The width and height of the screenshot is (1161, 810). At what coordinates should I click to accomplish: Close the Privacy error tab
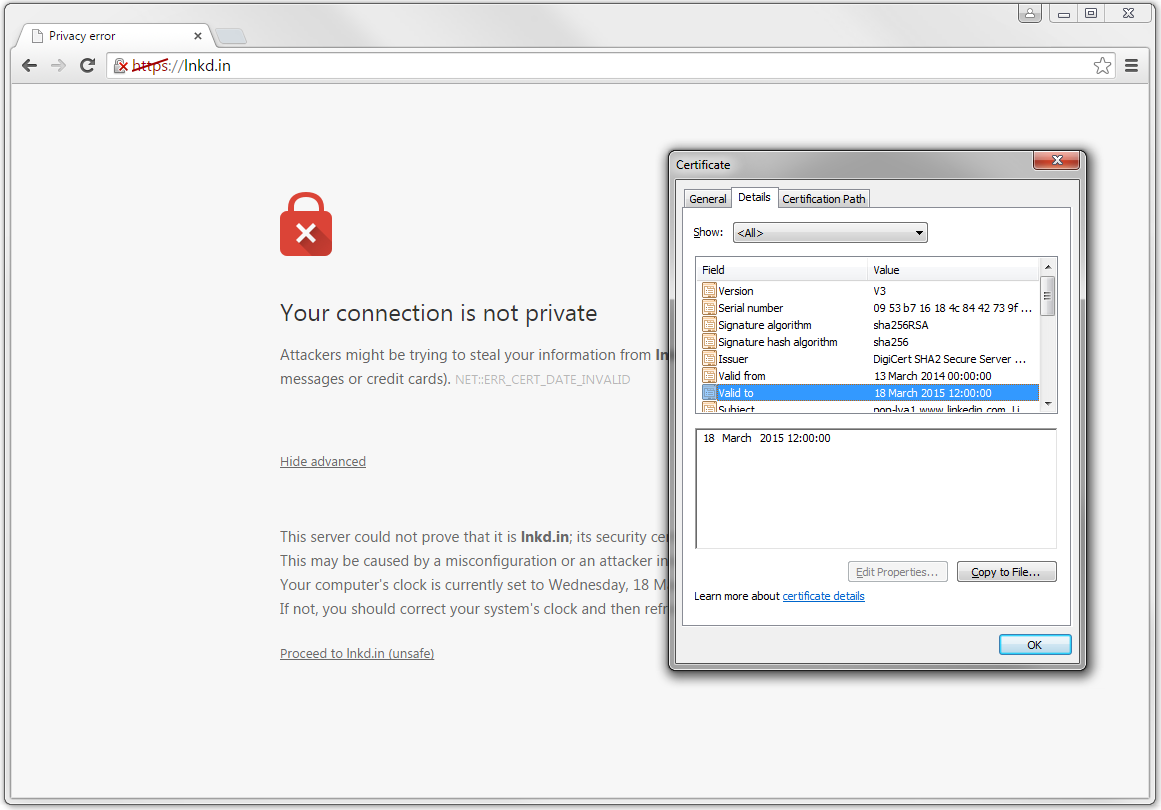pyautogui.click(x=198, y=36)
